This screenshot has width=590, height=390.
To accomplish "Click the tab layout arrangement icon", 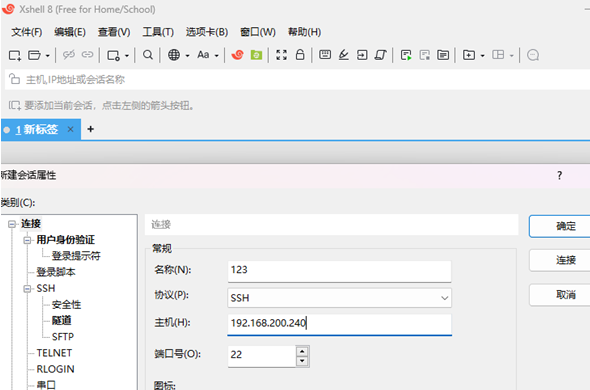I will [x=498, y=55].
